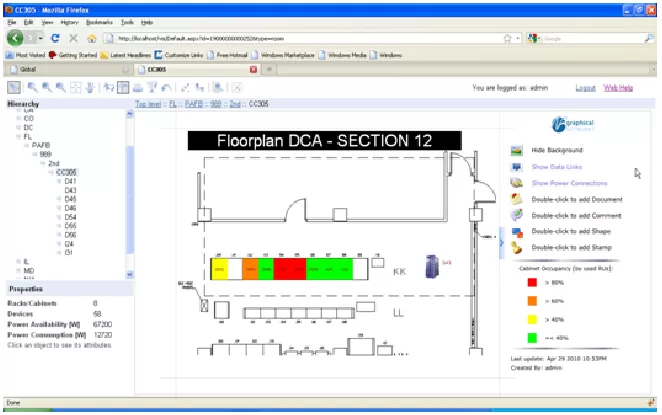Viewport: 662px width, 415px height.
Task: Click the PAFB breadcrumb link
Action: pyautogui.click(x=194, y=104)
